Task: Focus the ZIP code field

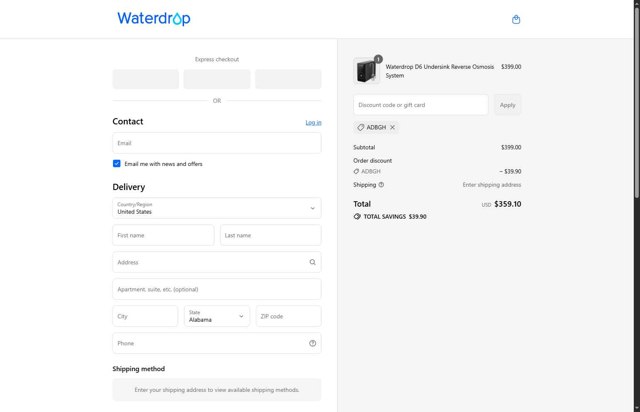Action: click(289, 316)
